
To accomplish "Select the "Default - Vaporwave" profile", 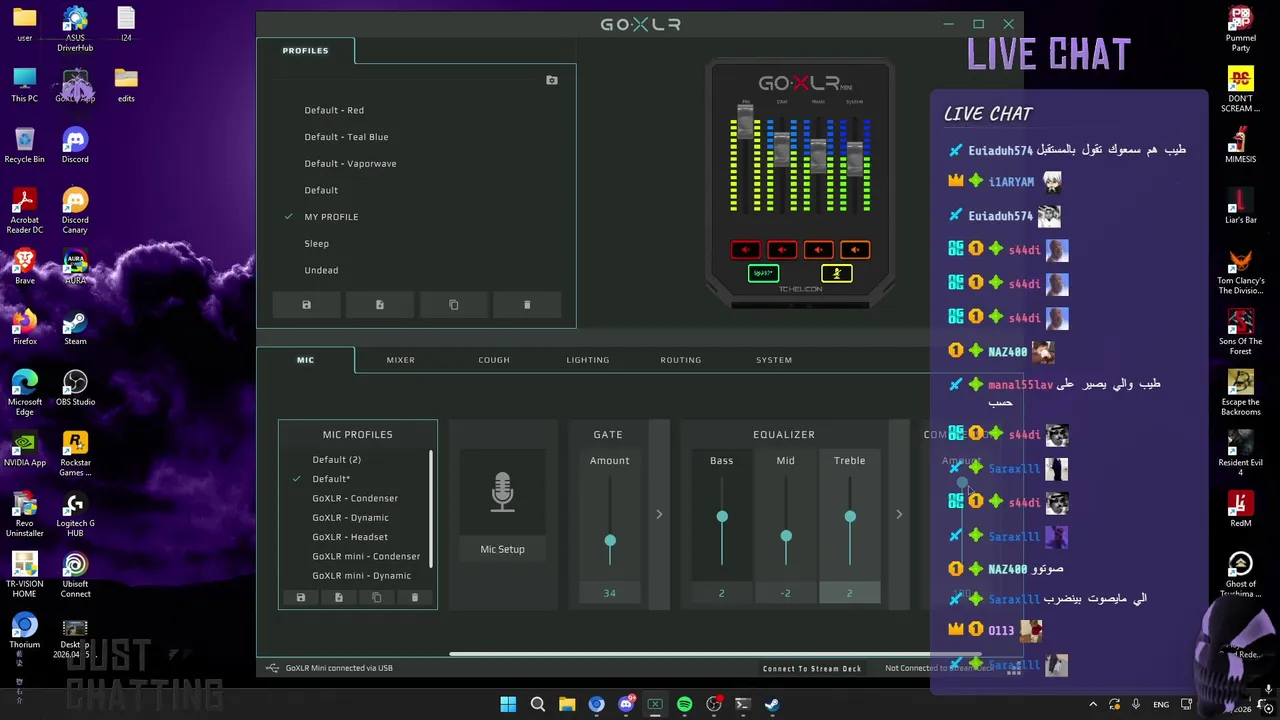I will click(x=350, y=163).
